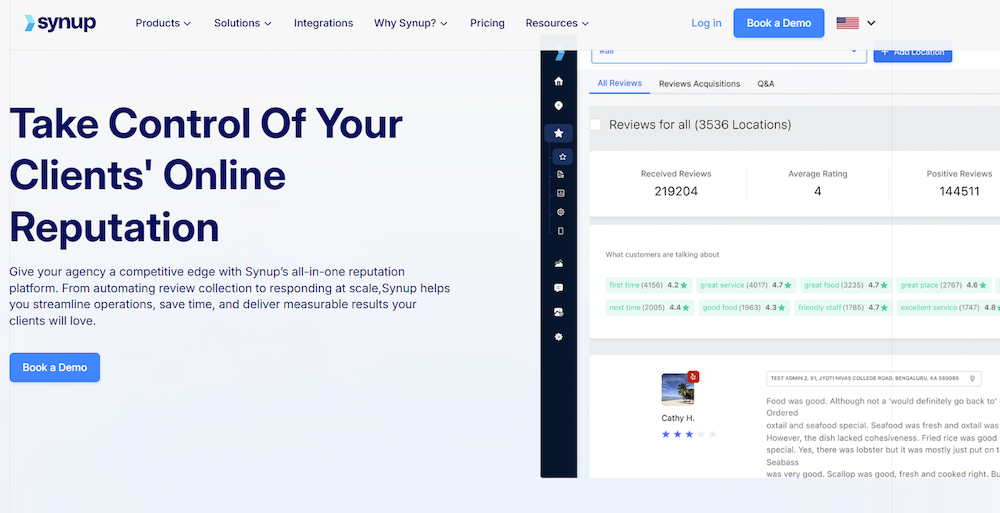Viewport: 1000px width, 513px height.
Task: Click the highlighted star reviews sidebar icon
Action: coord(558,133)
